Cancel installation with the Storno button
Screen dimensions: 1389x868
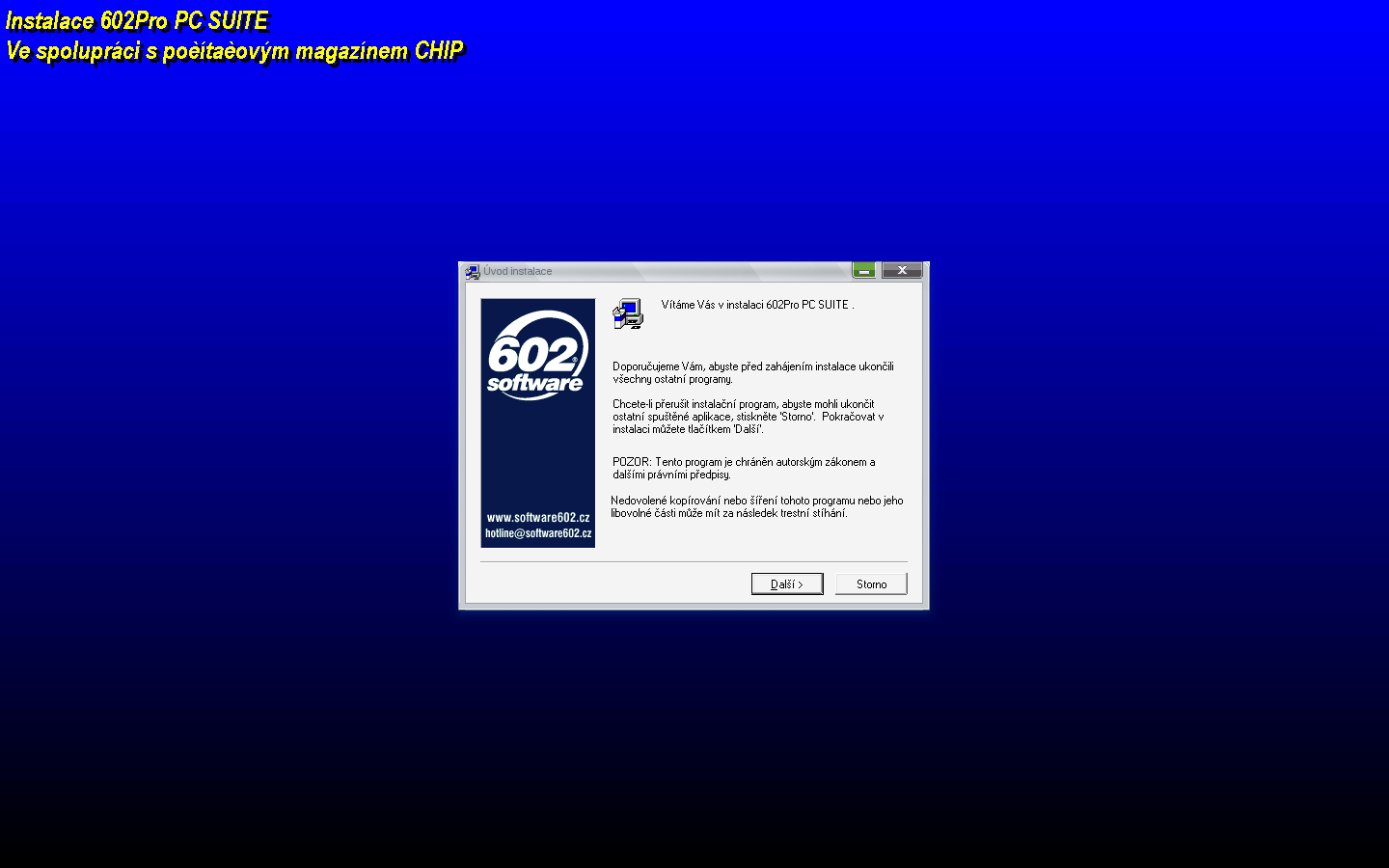point(871,584)
